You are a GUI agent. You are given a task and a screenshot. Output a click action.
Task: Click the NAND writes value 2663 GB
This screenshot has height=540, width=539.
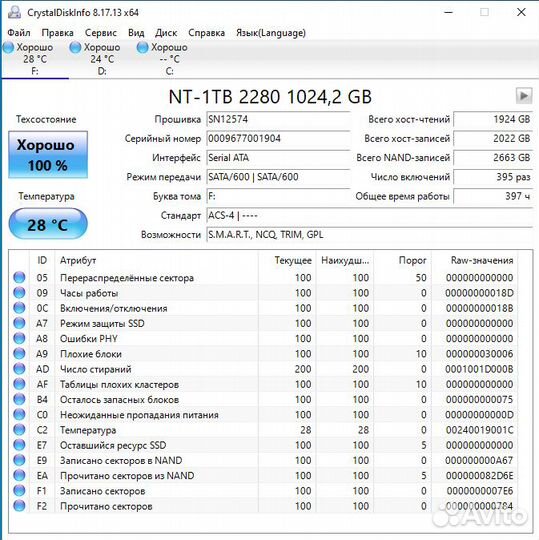(493, 158)
